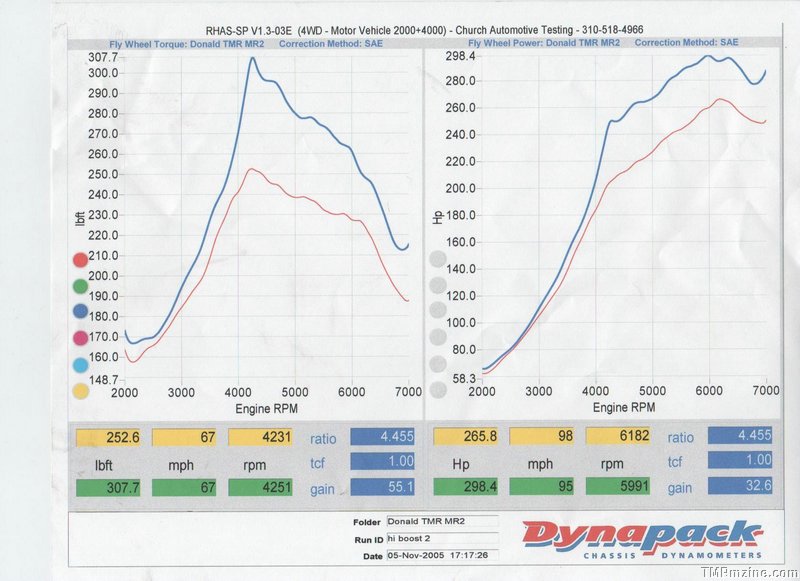Viewport: 800px width, 581px height.
Task: Click the gain label in torque panel
Action: pos(322,489)
